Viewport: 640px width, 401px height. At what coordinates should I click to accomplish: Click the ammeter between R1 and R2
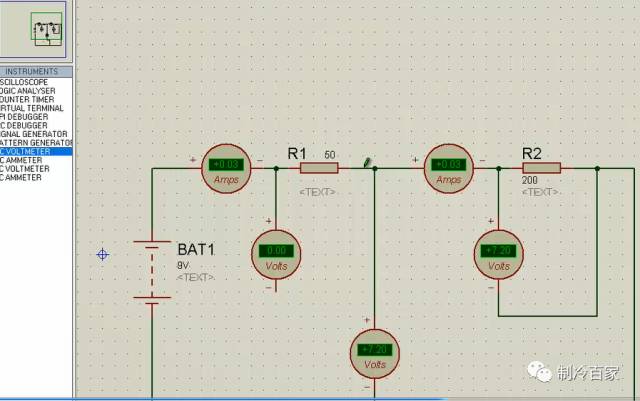(449, 168)
